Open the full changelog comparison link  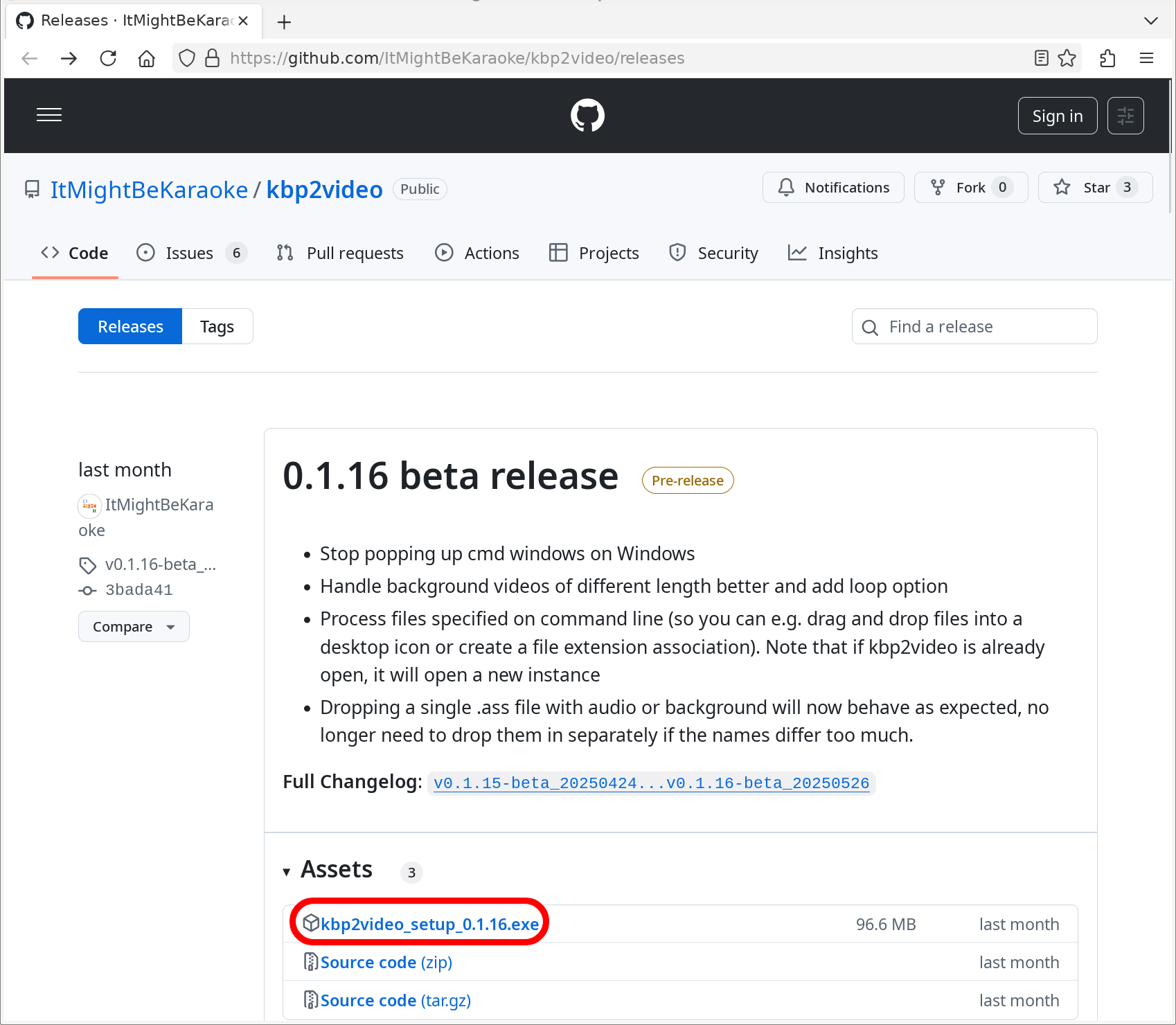click(x=651, y=783)
